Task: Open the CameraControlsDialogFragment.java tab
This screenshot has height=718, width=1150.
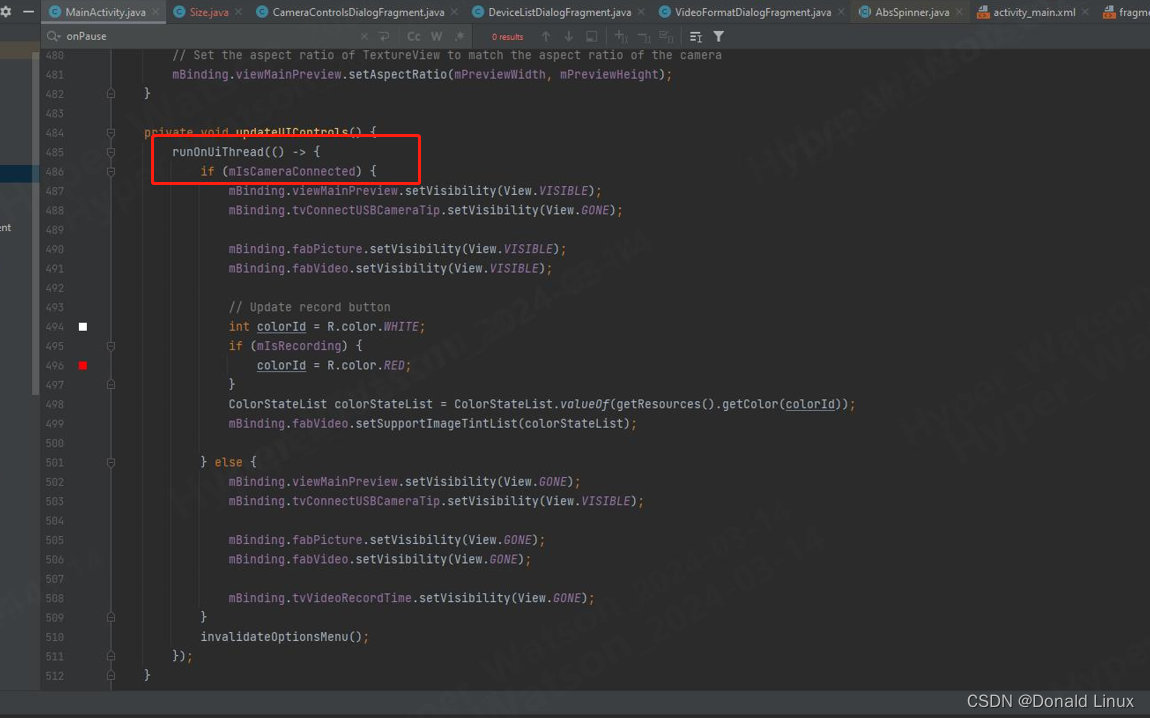Action: click(358, 12)
